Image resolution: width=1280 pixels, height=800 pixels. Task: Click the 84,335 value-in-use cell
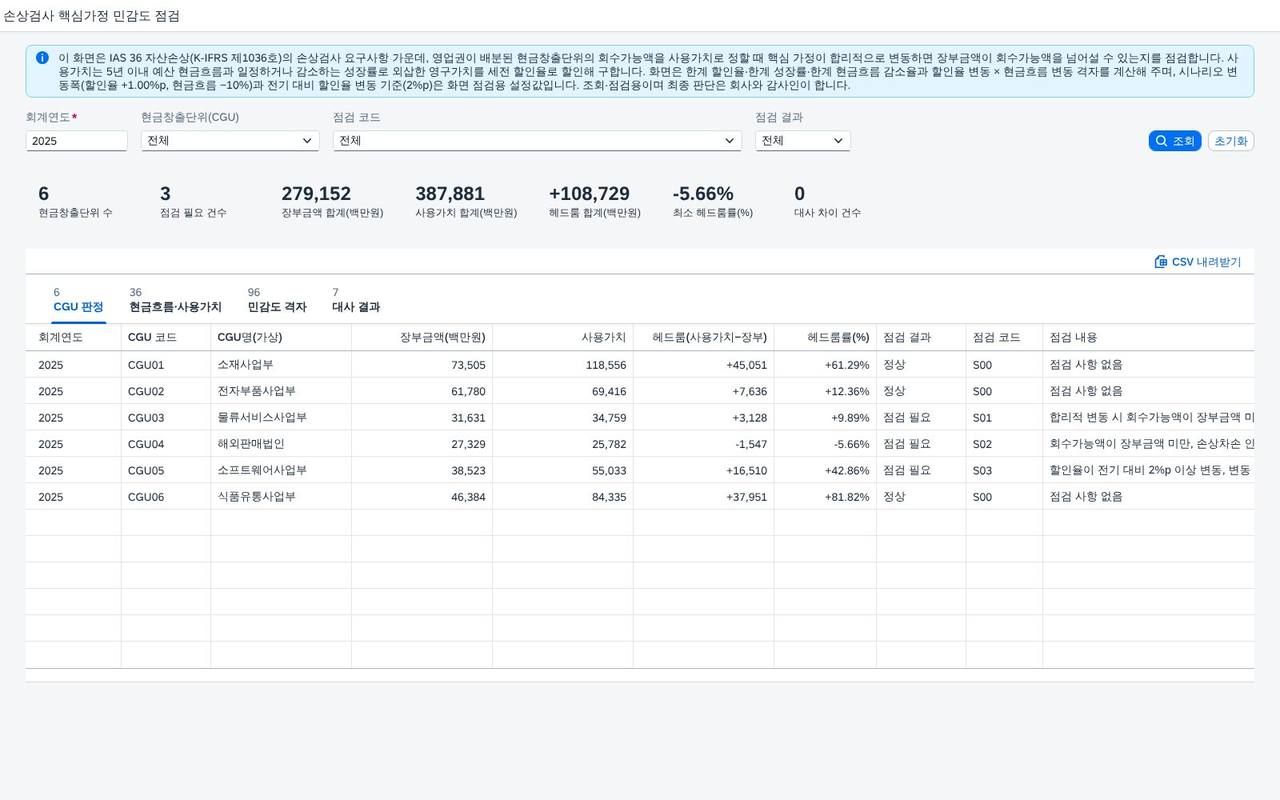tap(563, 497)
